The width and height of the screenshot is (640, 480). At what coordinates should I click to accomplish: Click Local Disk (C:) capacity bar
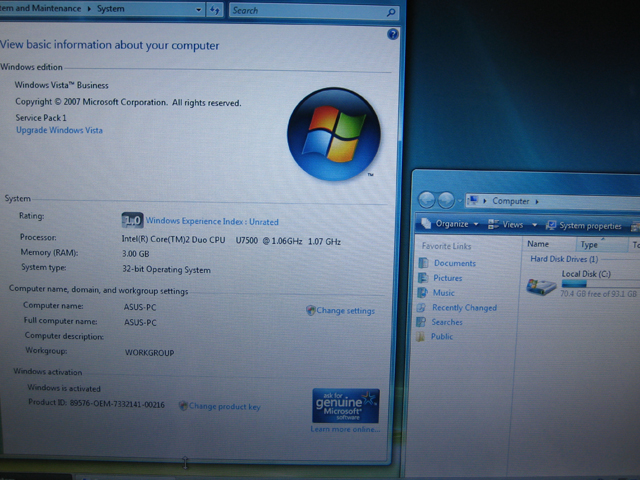[x=600, y=284]
